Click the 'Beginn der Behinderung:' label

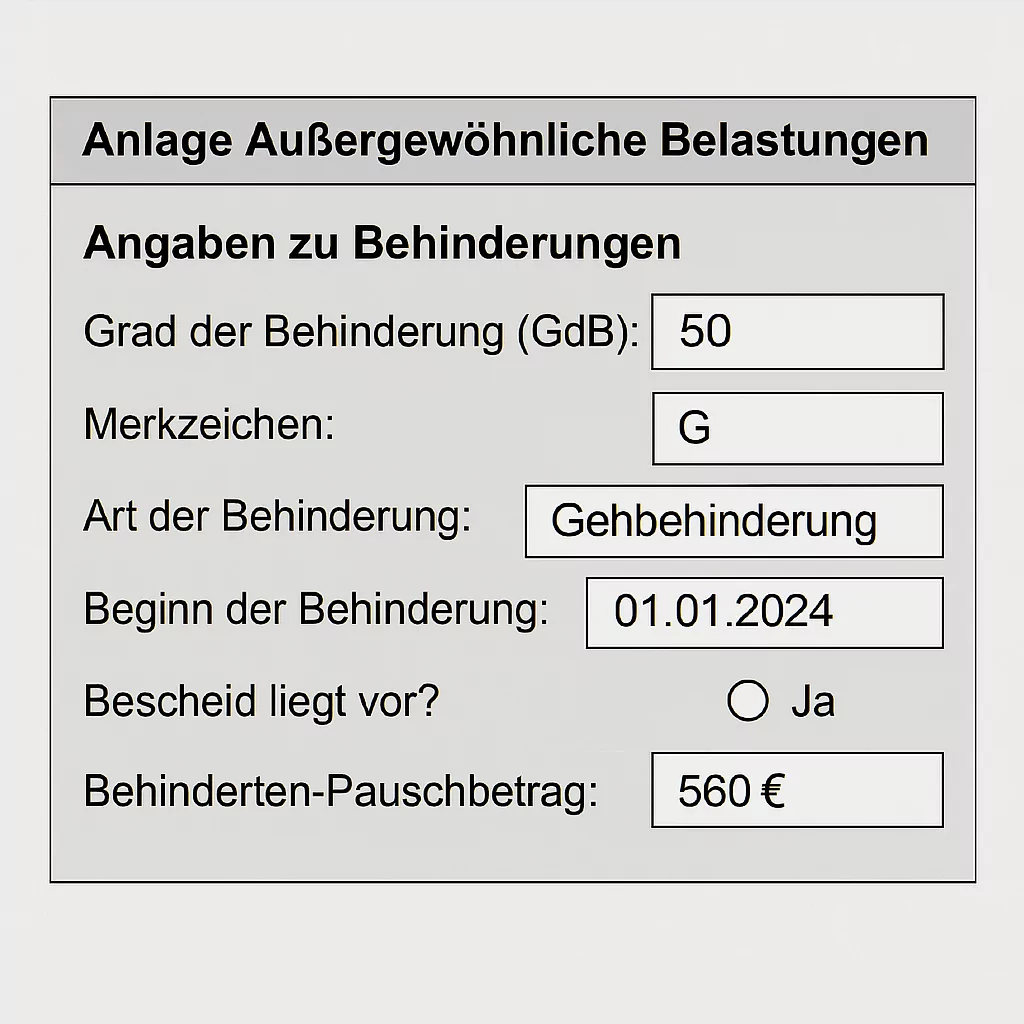[x=316, y=609]
